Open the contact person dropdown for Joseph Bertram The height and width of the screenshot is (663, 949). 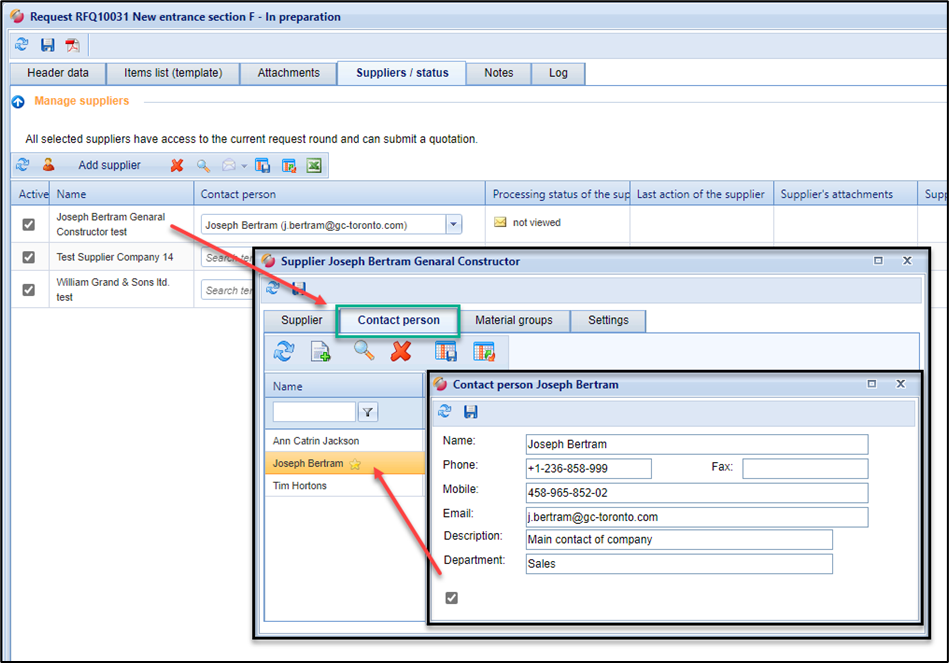[x=453, y=225]
